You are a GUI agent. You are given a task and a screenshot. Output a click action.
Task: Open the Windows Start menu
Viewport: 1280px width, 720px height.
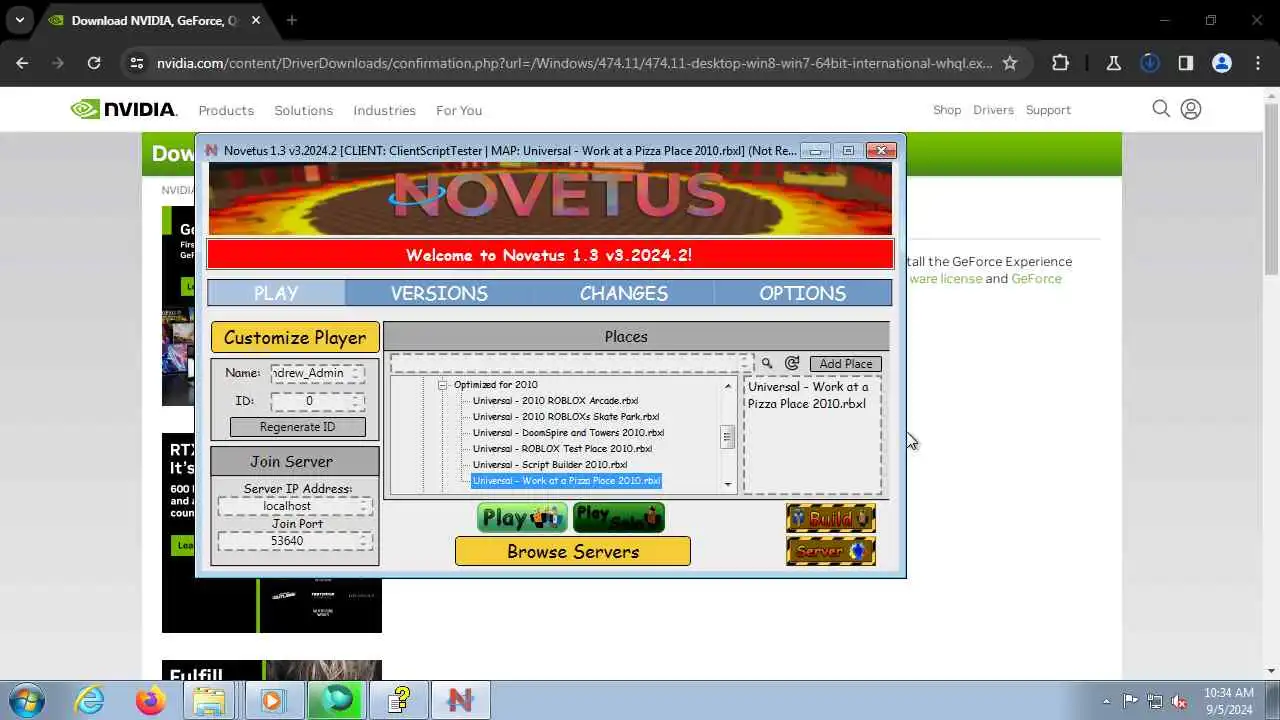pyautogui.click(x=26, y=699)
